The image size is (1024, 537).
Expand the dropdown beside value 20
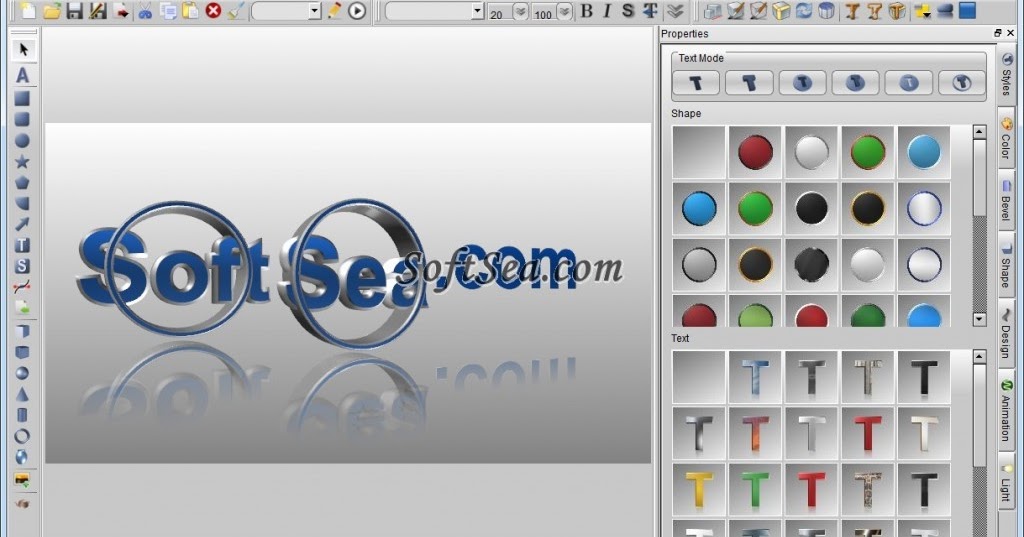(x=520, y=11)
